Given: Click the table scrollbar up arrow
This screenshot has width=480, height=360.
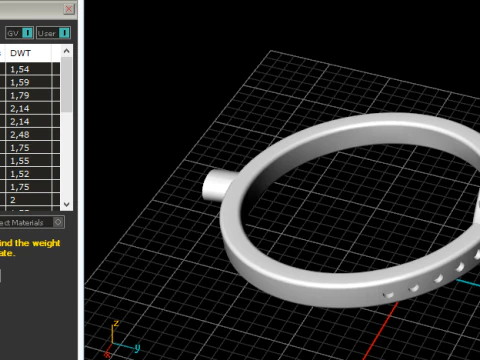Looking at the screenshot, I should 66,51.
